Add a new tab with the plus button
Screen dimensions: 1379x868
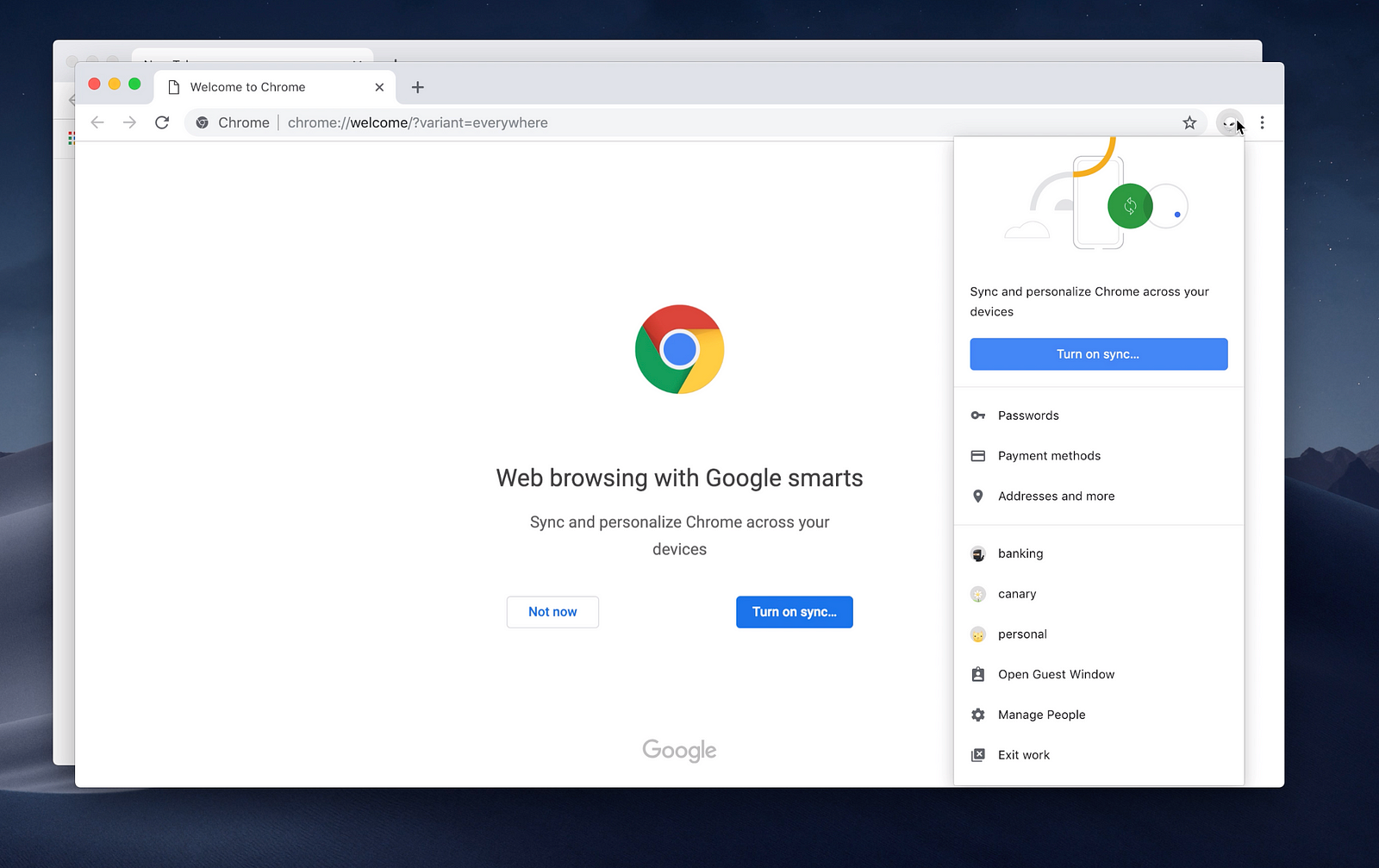[x=418, y=87]
